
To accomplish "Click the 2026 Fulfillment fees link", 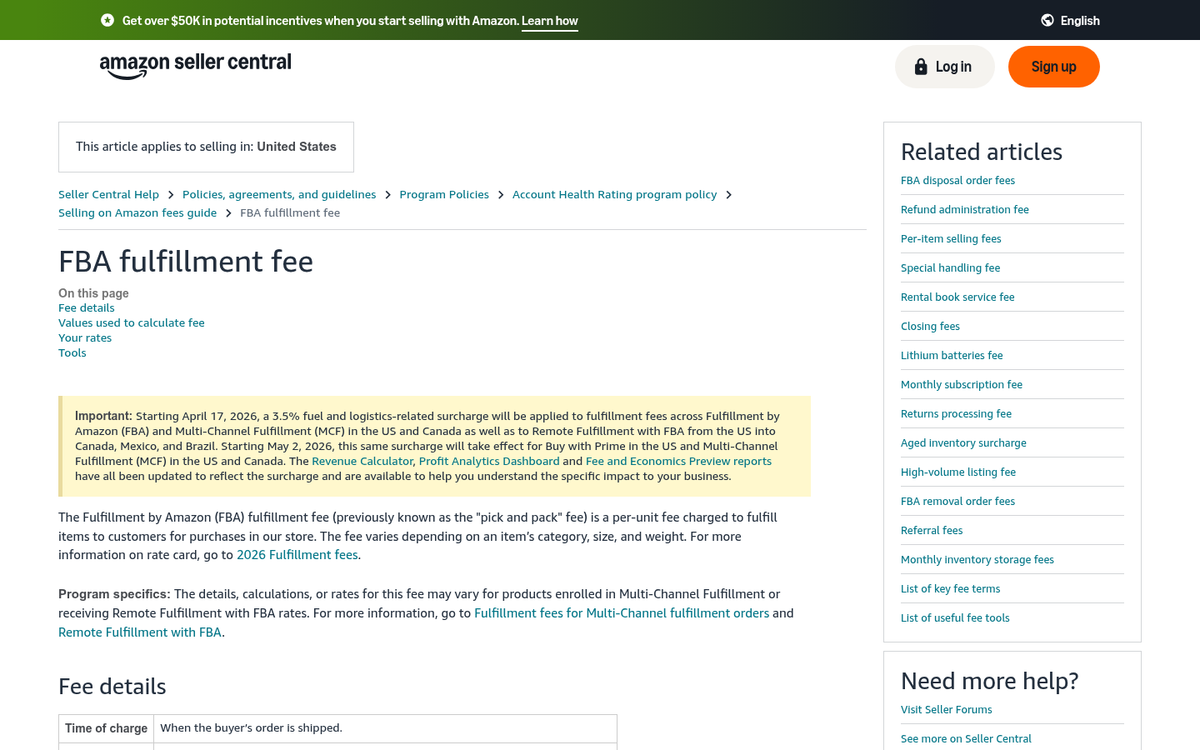I will 297,554.
